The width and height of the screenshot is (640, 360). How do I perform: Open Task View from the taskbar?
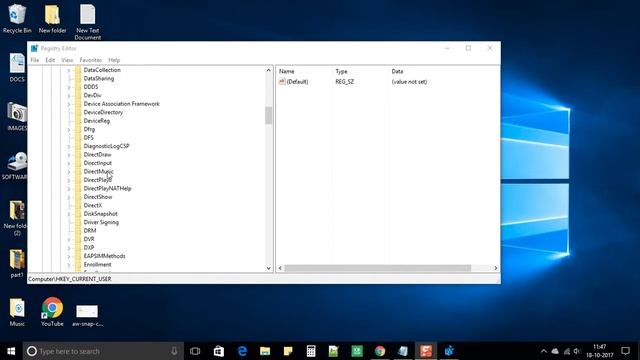(x=195, y=351)
